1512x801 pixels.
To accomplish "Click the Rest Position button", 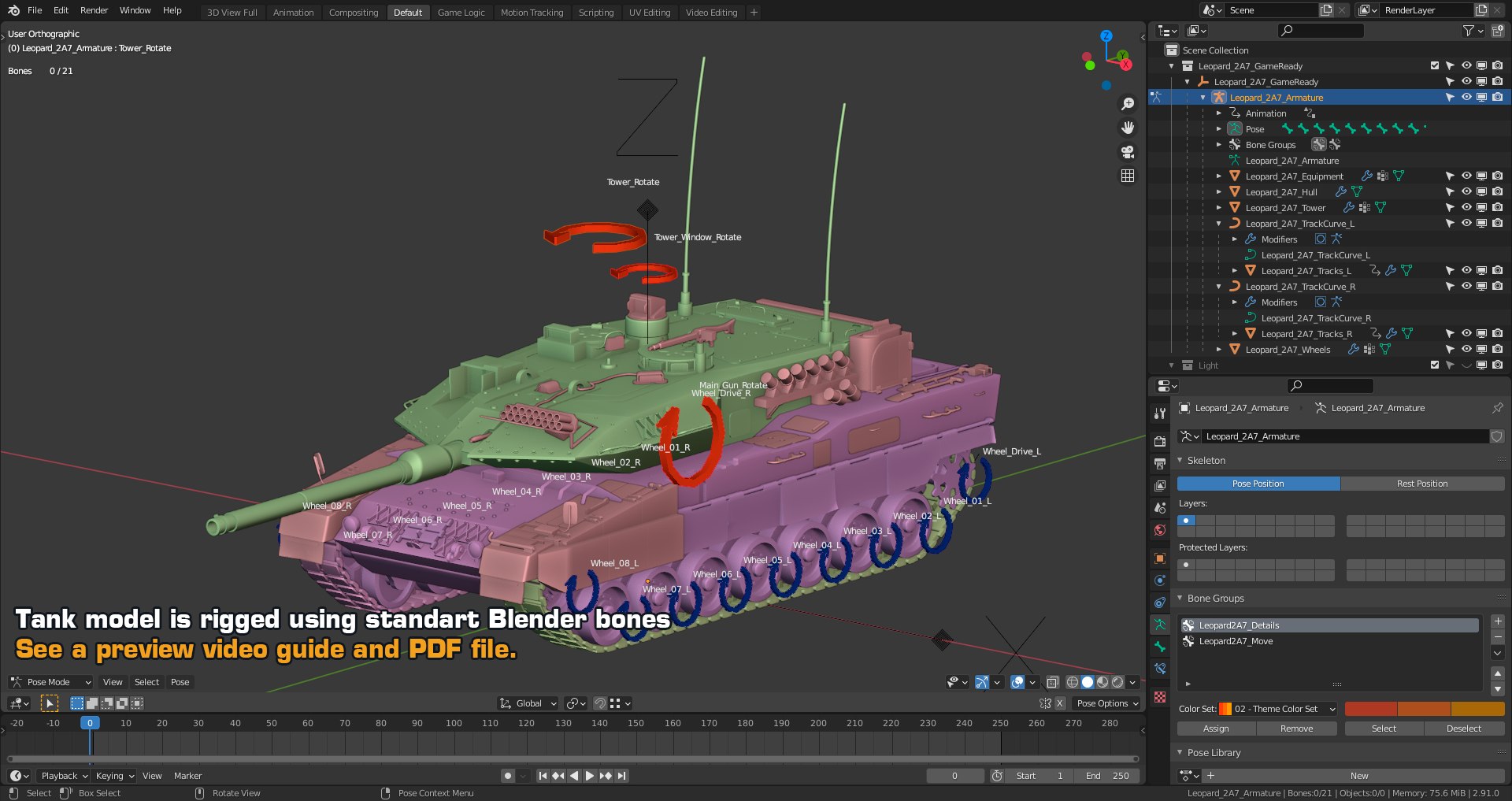I will 1422,484.
